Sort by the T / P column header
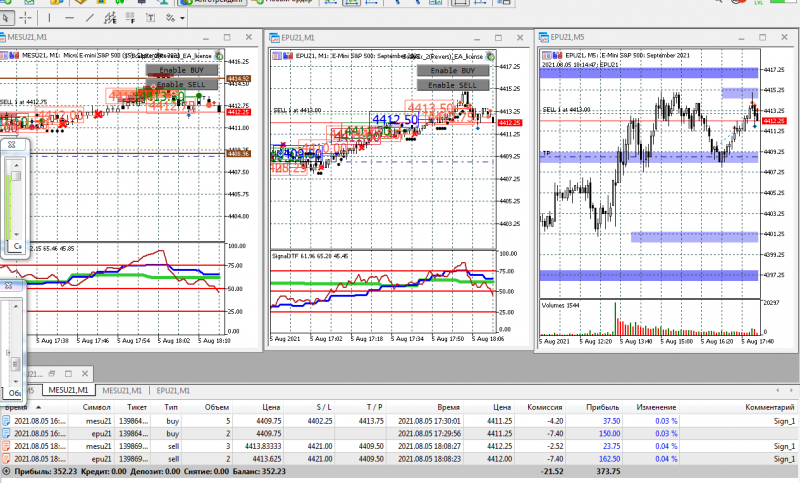The height and width of the screenshot is (483, 800). [361, 407]
